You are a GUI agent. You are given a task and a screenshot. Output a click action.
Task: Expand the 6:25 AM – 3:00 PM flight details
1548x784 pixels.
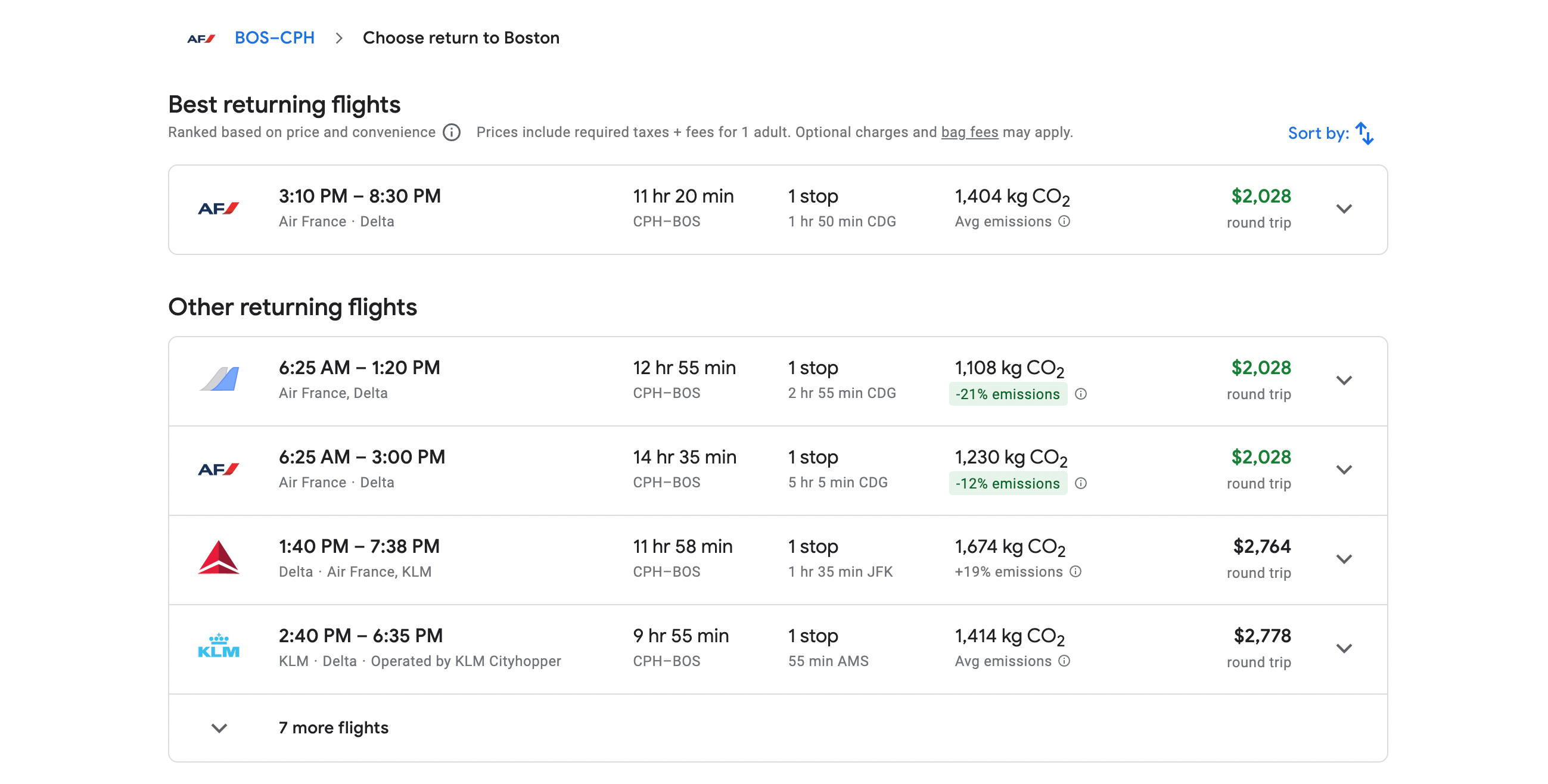[x=1344, y=470]
